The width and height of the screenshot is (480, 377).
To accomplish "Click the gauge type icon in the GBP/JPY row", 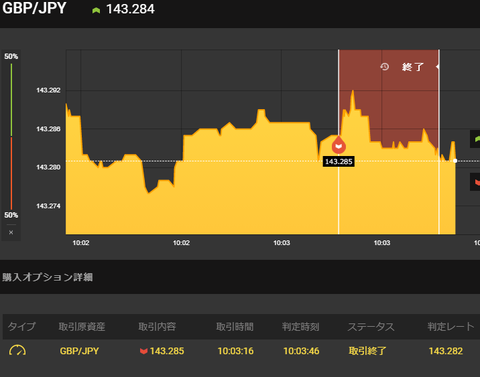I will pyautogui.click(x=17, y=351).
